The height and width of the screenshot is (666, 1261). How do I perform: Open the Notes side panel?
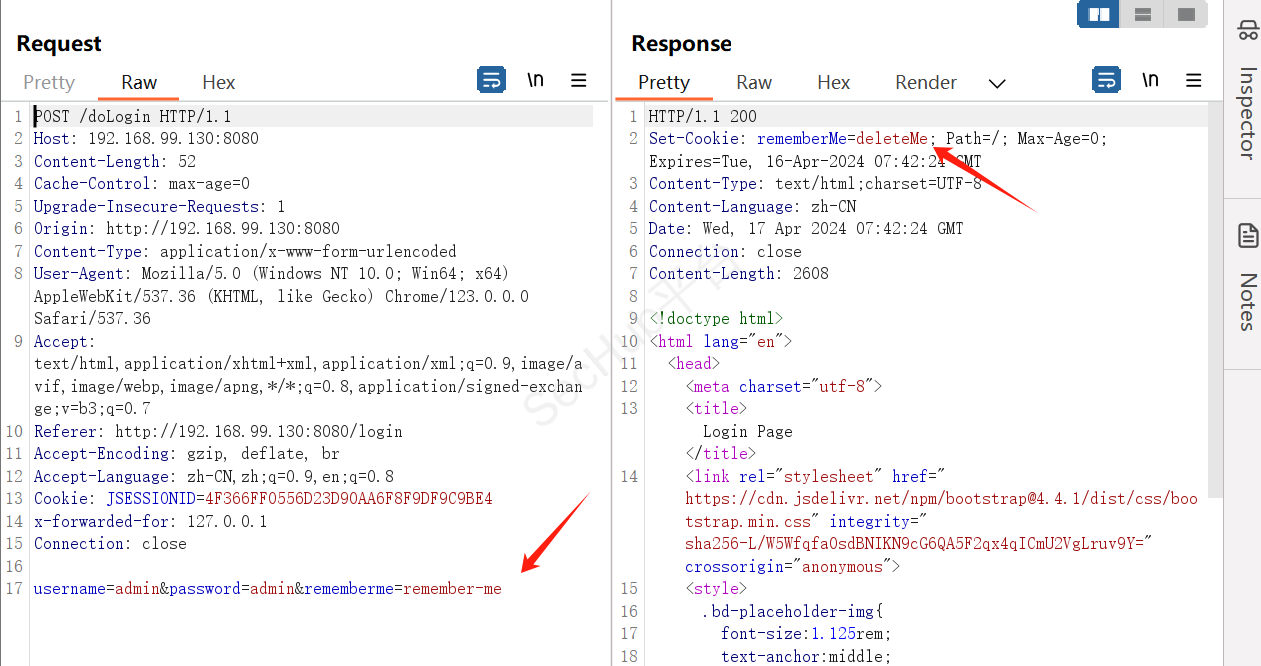(1247, 280)
